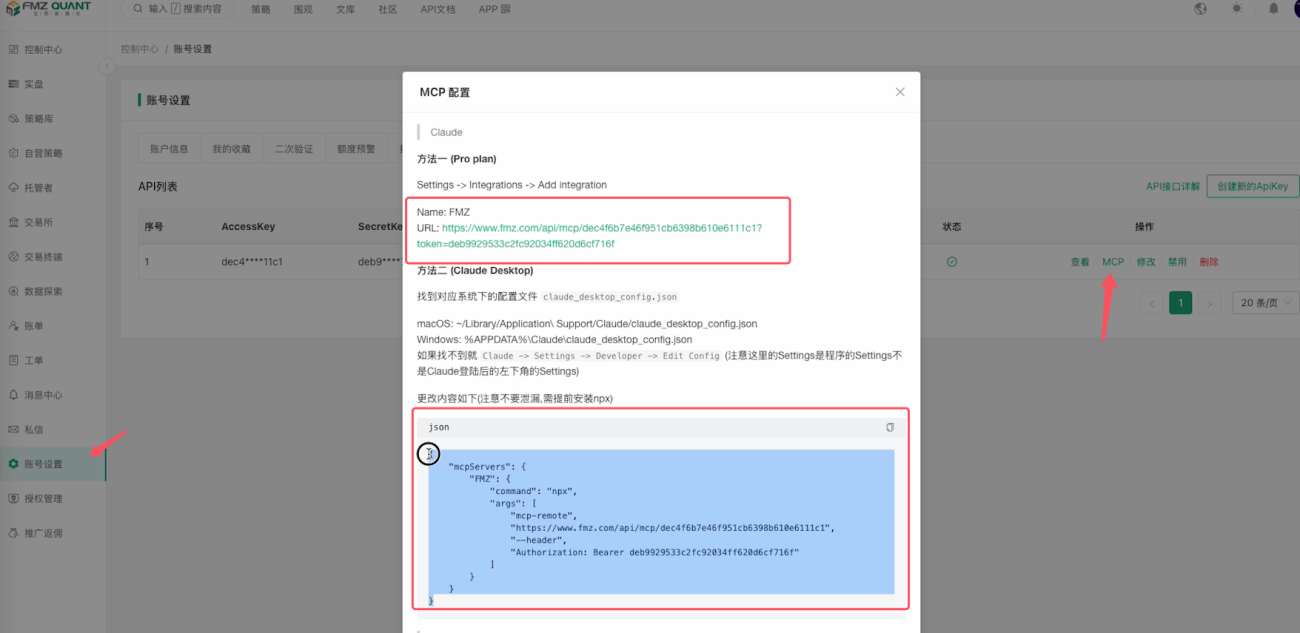Go to next page arrow in pagination

[x=1210, y=303]
